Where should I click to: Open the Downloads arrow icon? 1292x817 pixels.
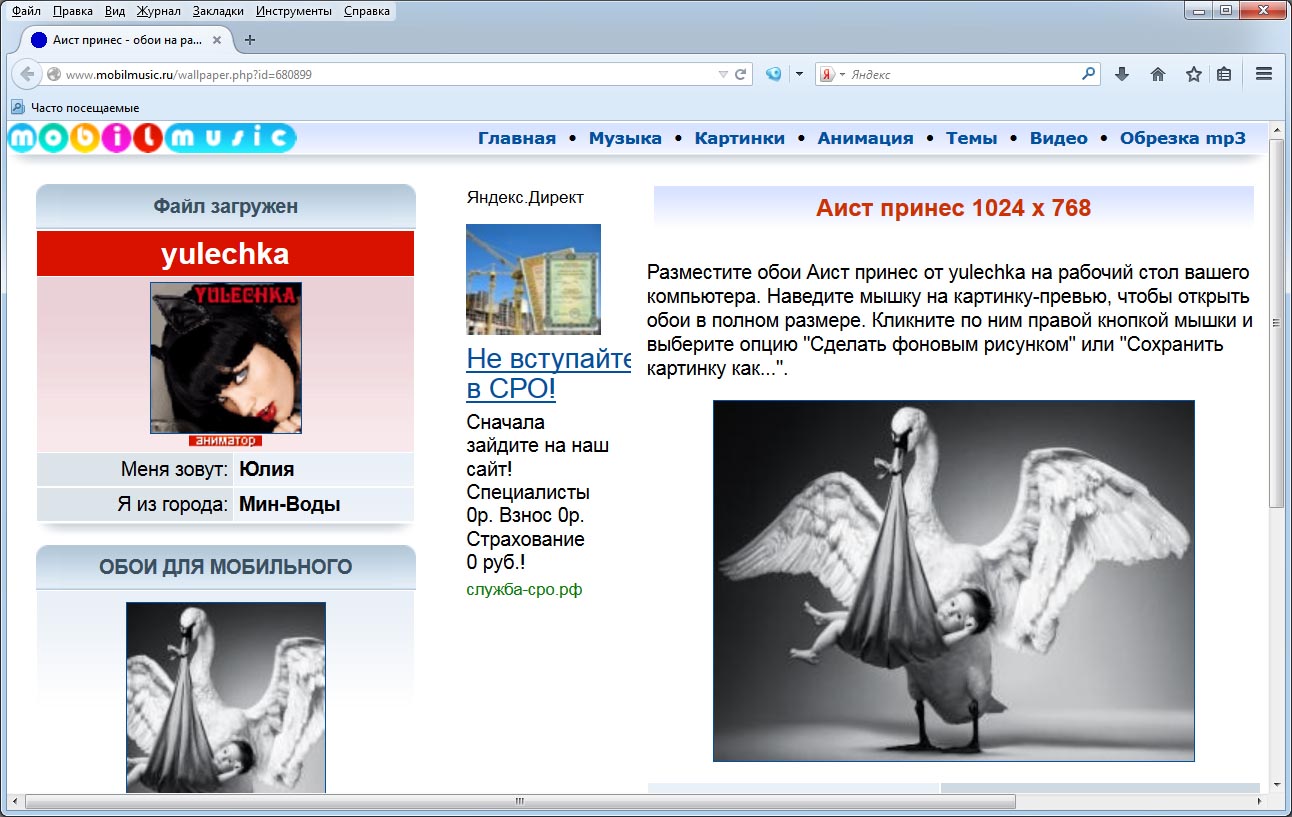pos(1122,74)
